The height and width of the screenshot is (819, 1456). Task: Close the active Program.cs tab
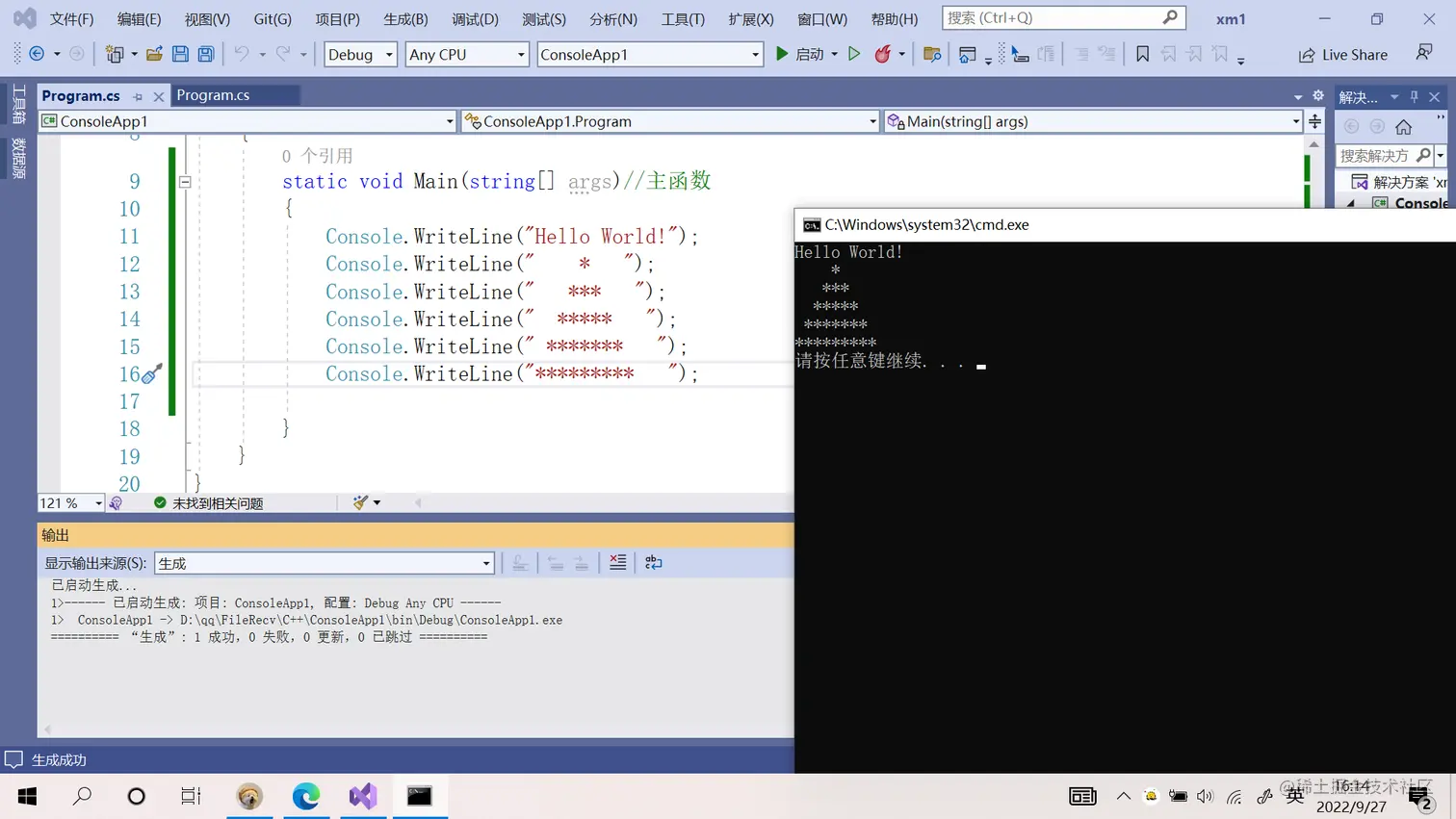[159, 96]
